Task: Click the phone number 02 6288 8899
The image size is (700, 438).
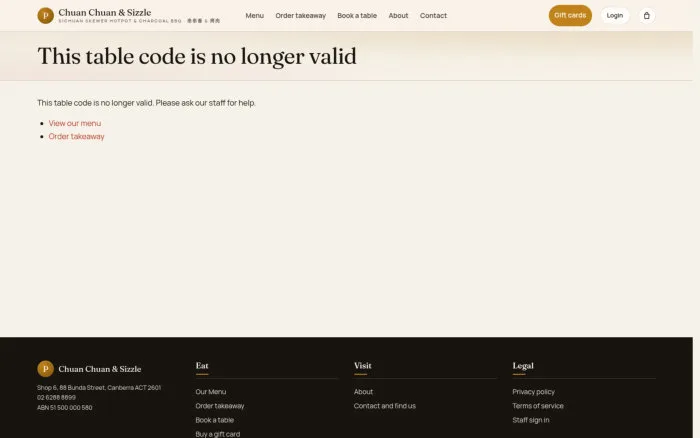Action: coord(56,397)
